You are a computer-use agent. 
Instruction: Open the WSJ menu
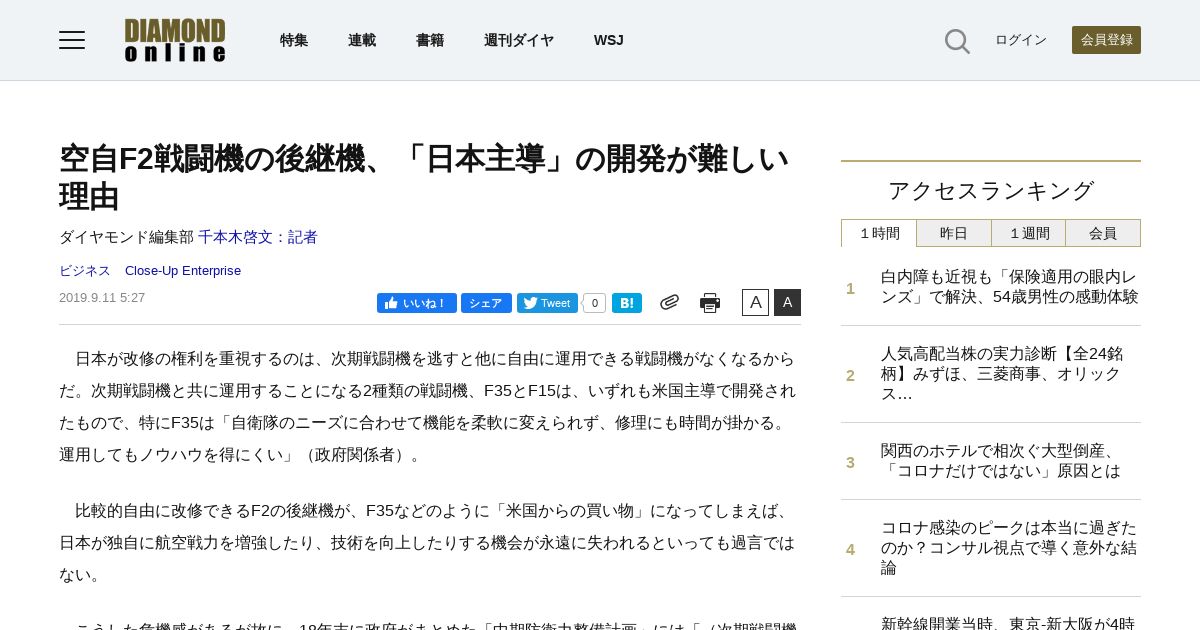pyautogui.click(x=608, y=40)
